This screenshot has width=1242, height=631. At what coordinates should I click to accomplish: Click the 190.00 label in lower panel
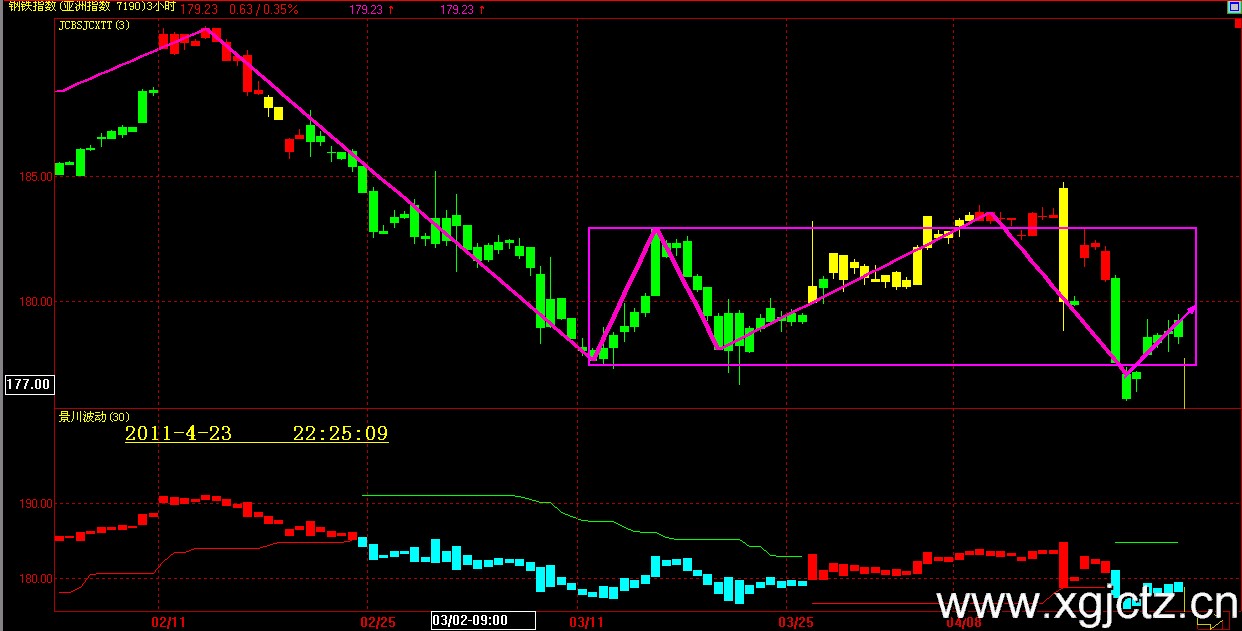[36, 504]
